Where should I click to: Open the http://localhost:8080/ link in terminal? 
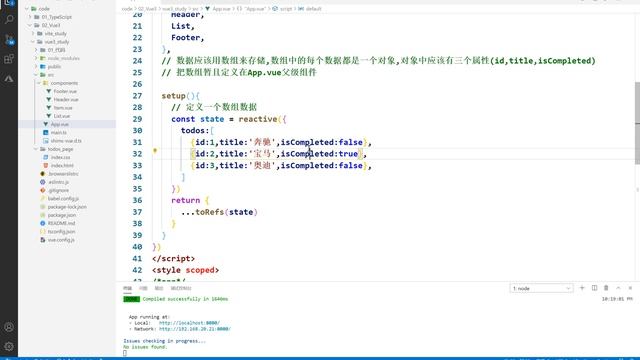click(189, 323)
